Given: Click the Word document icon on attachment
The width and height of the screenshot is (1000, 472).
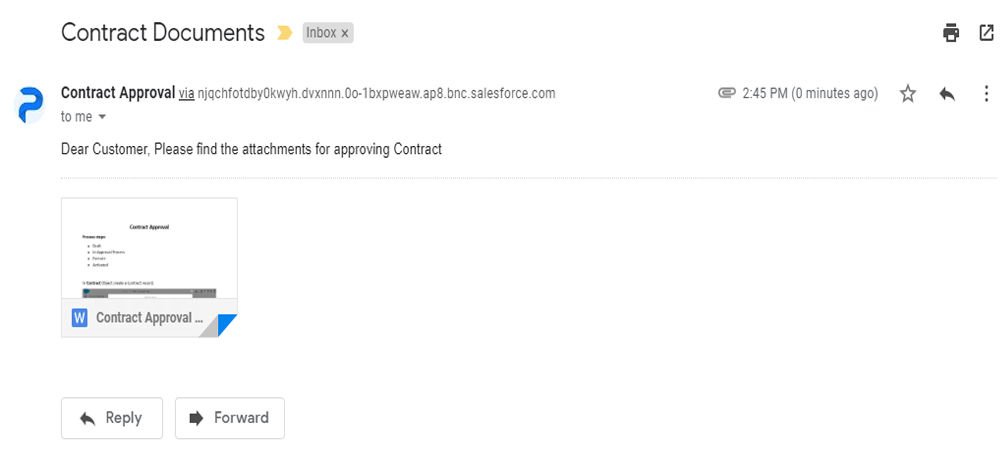Looking at the screenshot, I should point(79,318).
